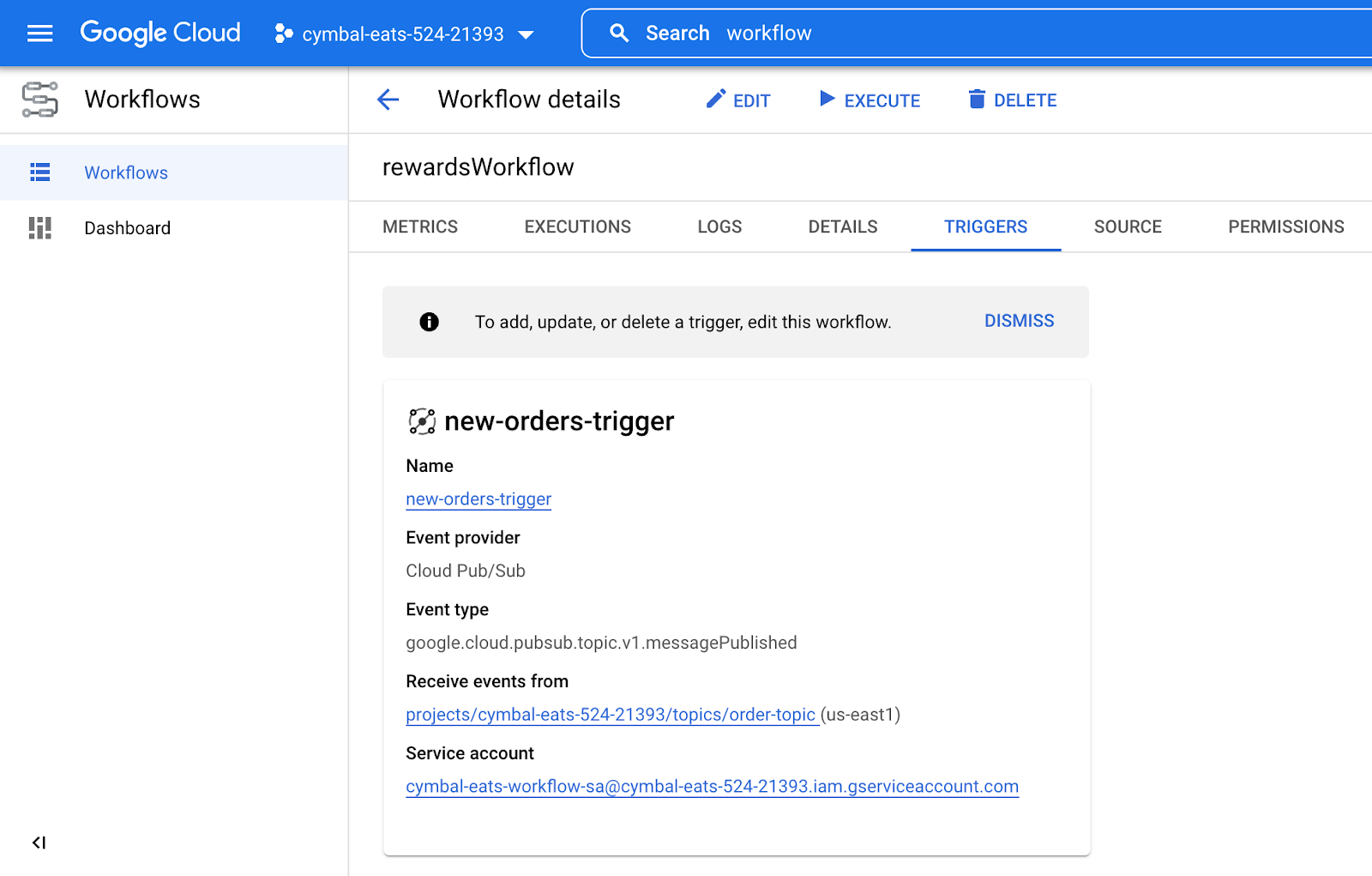Open the LOGS tab

coord(719,227)
